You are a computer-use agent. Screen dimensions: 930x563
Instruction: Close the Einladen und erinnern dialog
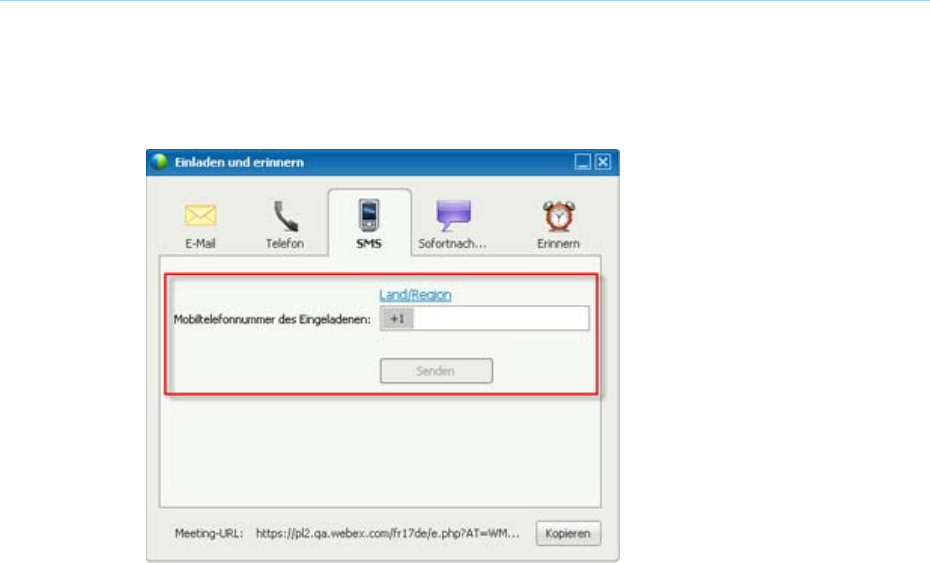coord(603,162)
